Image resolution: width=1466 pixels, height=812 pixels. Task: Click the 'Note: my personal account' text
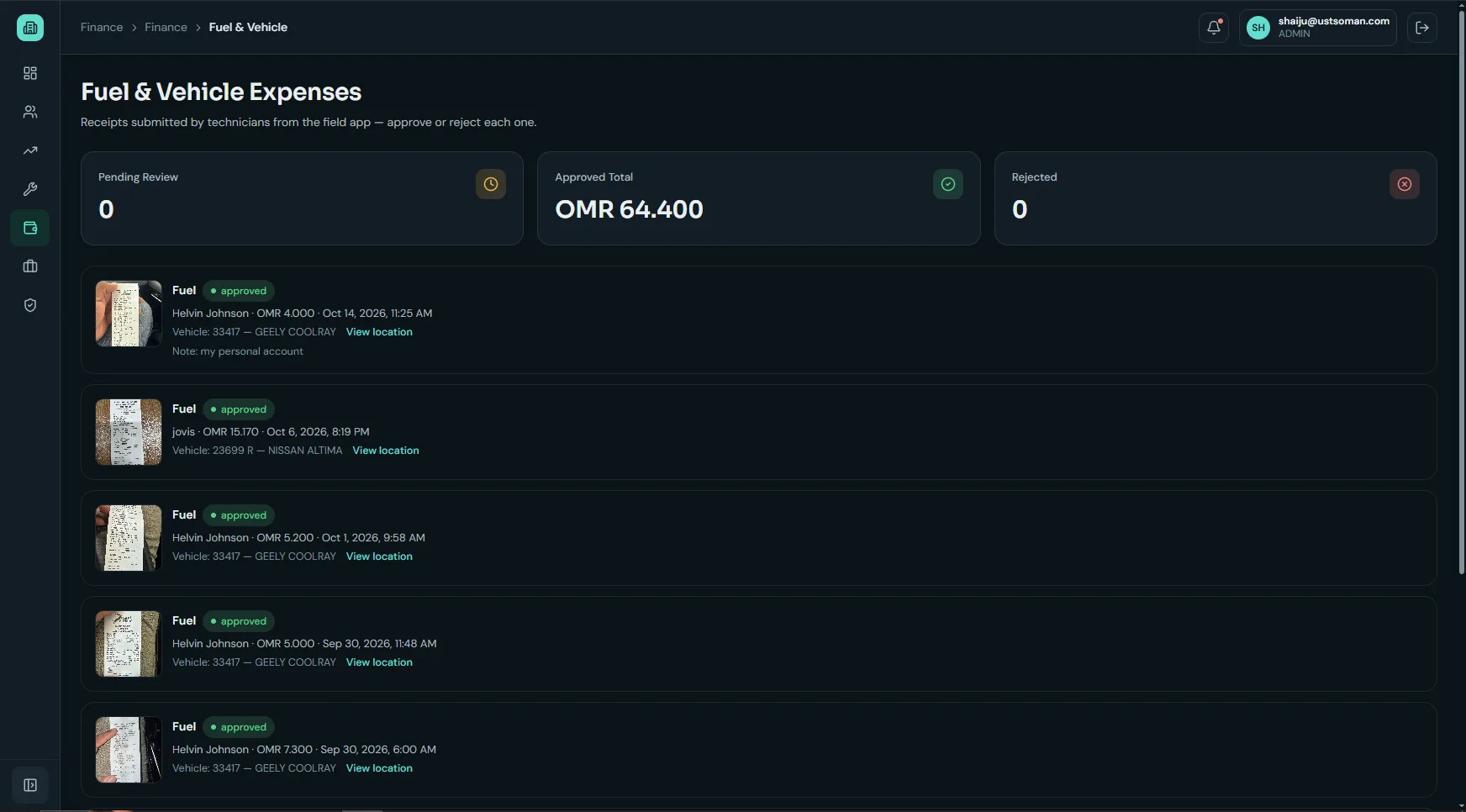(238, 351)
